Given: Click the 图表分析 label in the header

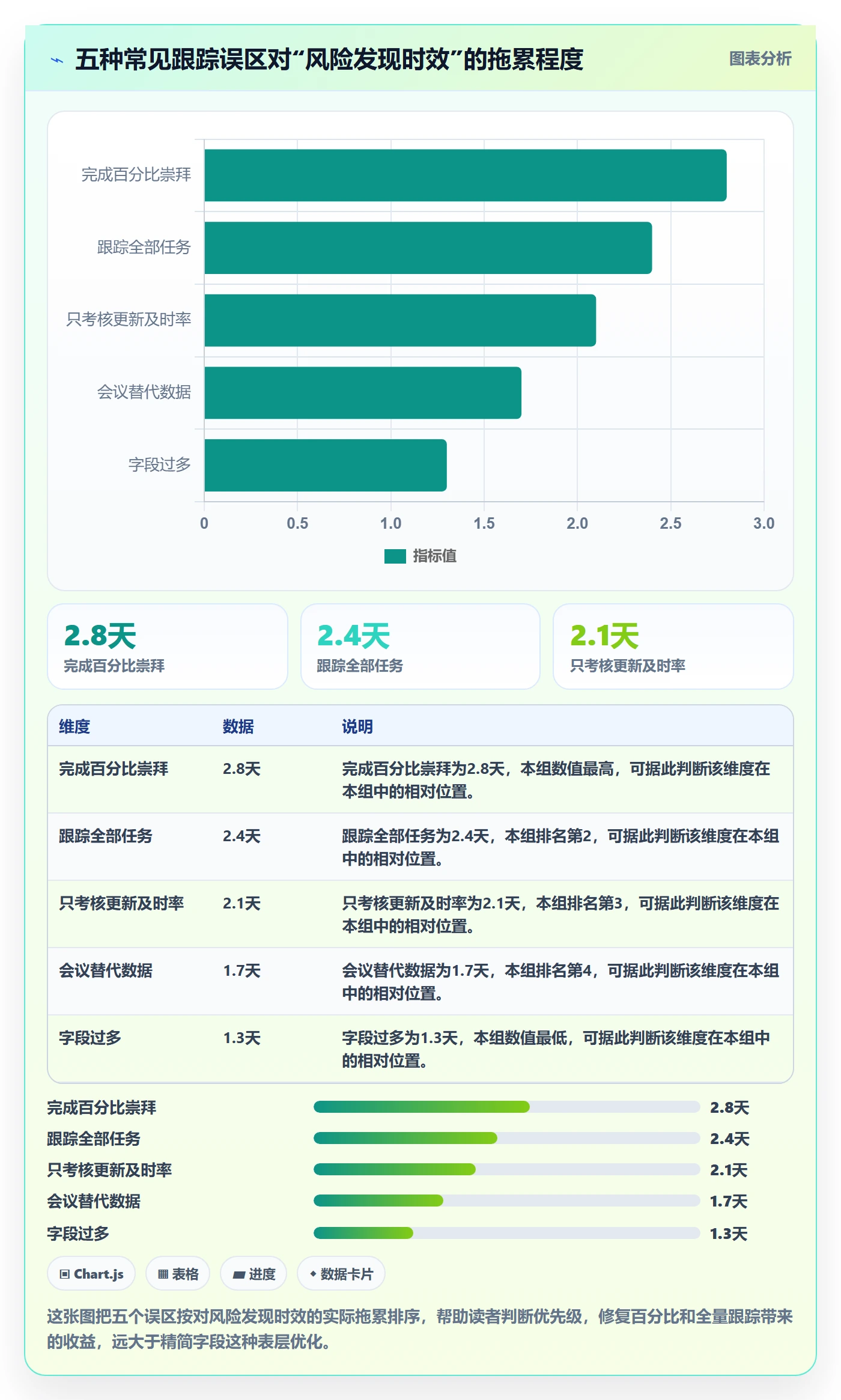Looking at the screenshot, I should pos(760,58).
